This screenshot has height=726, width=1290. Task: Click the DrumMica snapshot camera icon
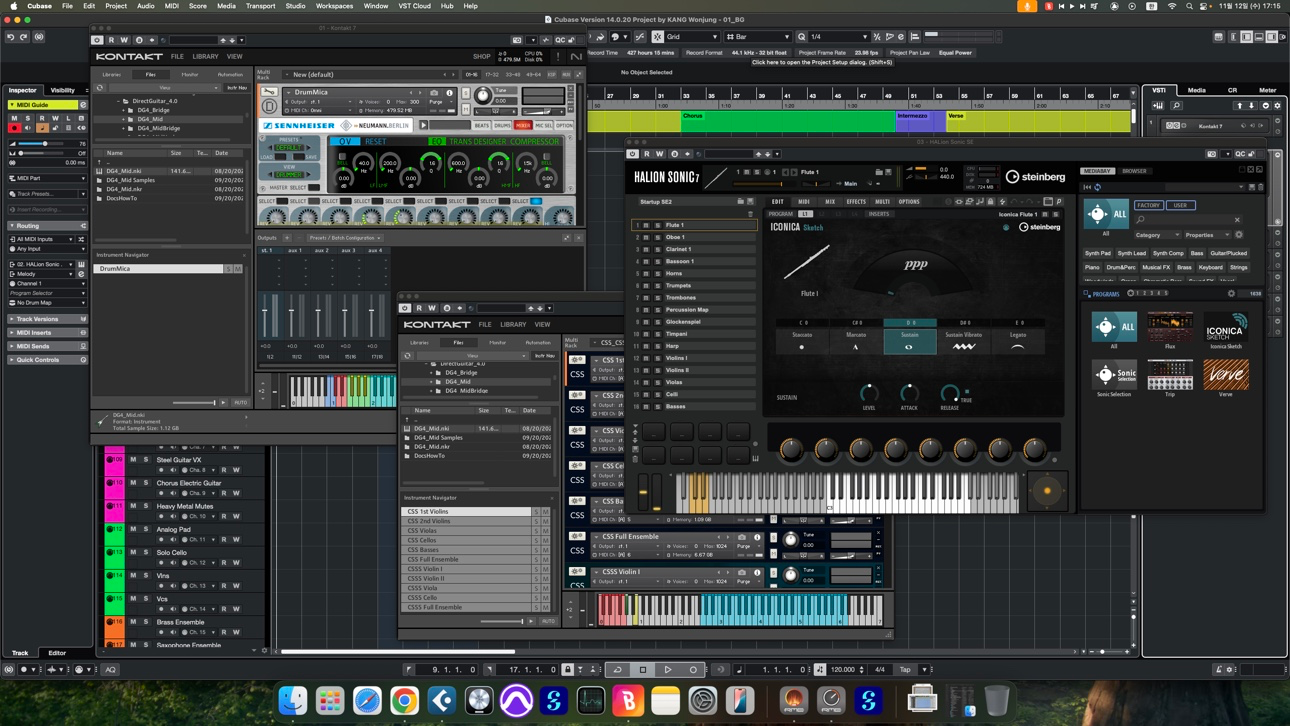[434, 92]
